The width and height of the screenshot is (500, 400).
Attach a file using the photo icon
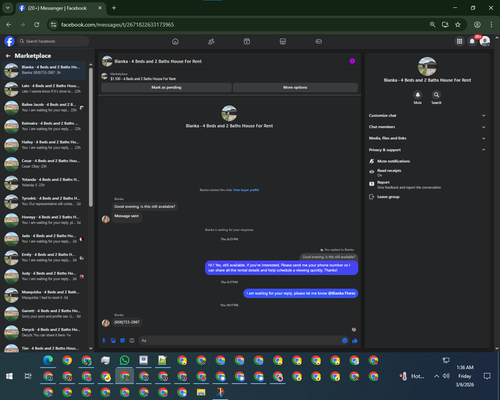[x=113, y=340]
